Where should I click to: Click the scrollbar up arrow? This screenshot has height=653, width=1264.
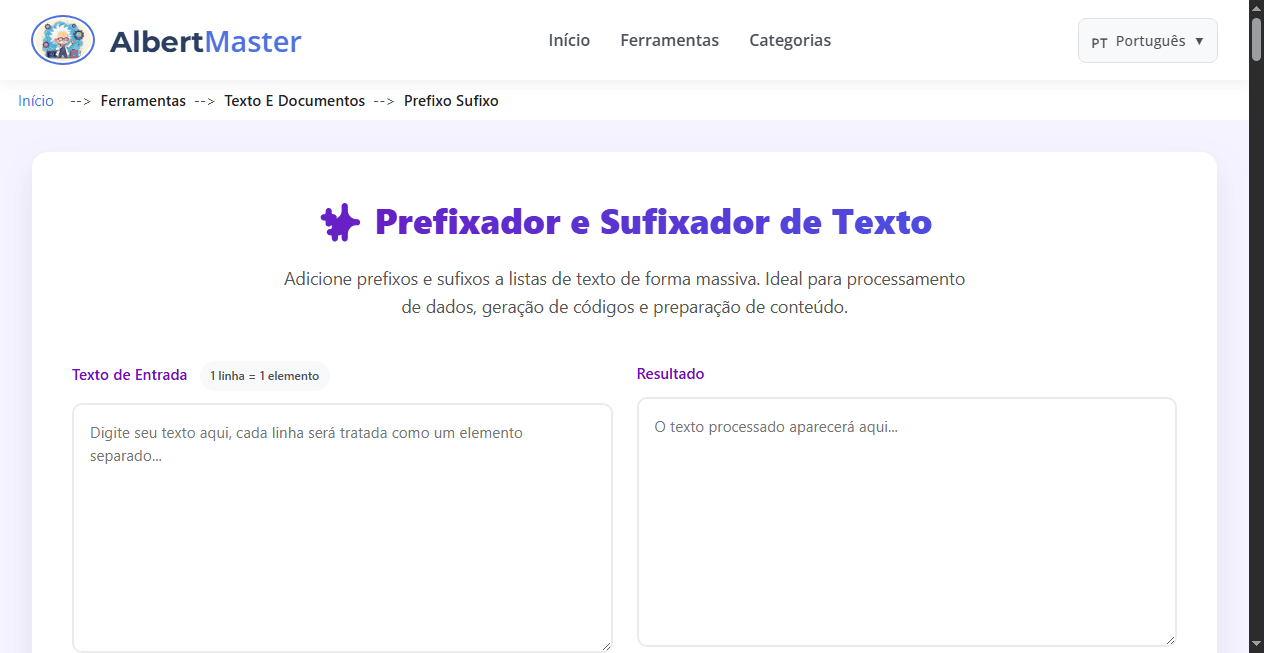point(1255,7)
